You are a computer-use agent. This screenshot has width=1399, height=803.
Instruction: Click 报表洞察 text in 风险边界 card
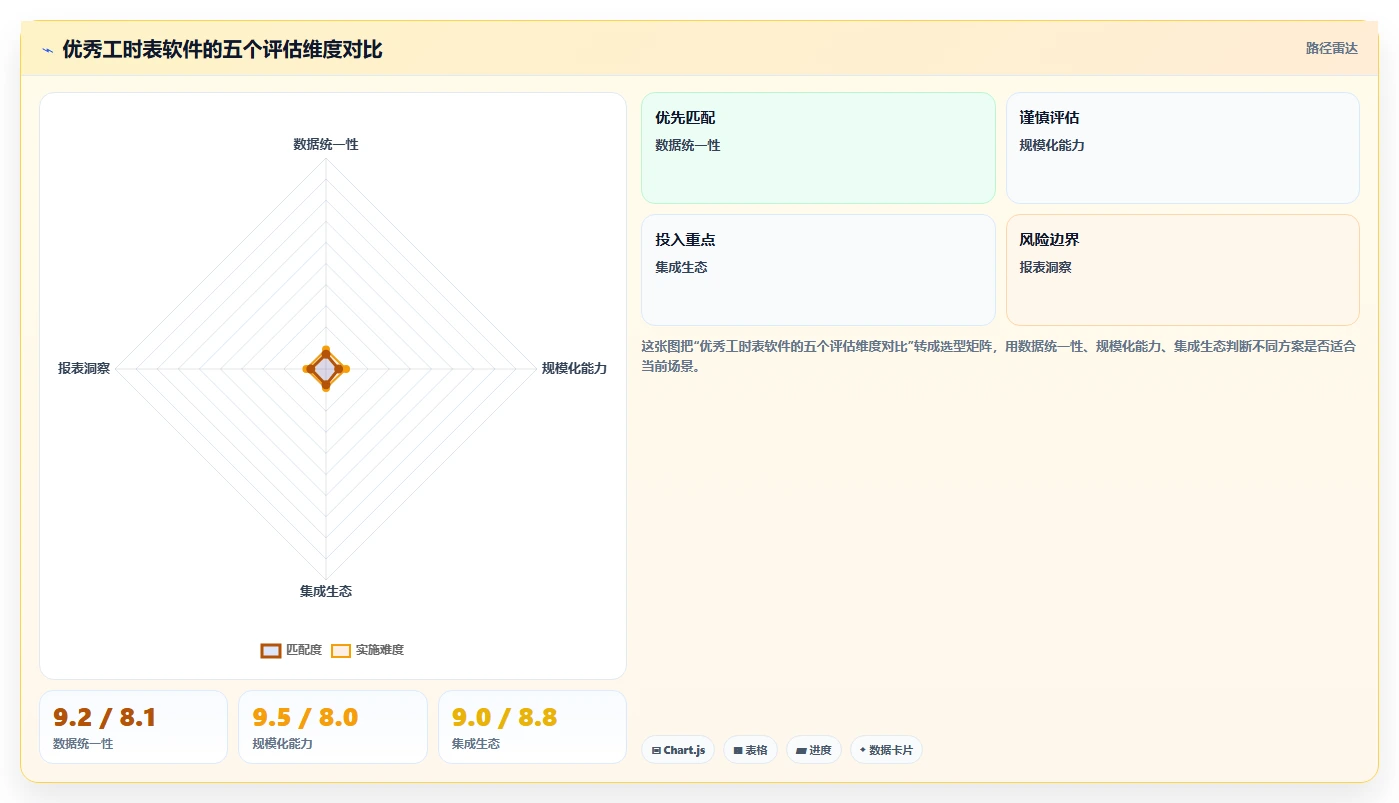point(1046,267)
